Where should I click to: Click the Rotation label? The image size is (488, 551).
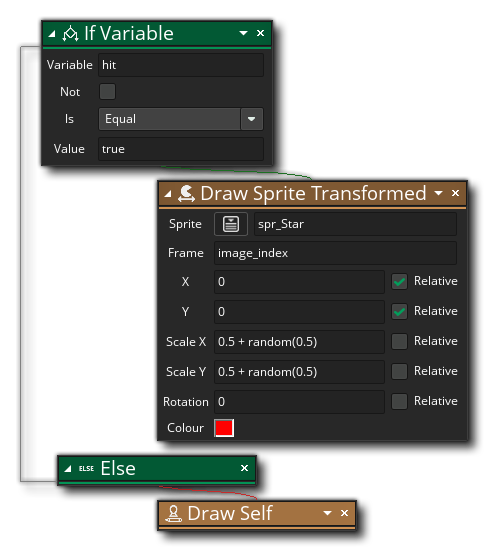tap(186, 402)
